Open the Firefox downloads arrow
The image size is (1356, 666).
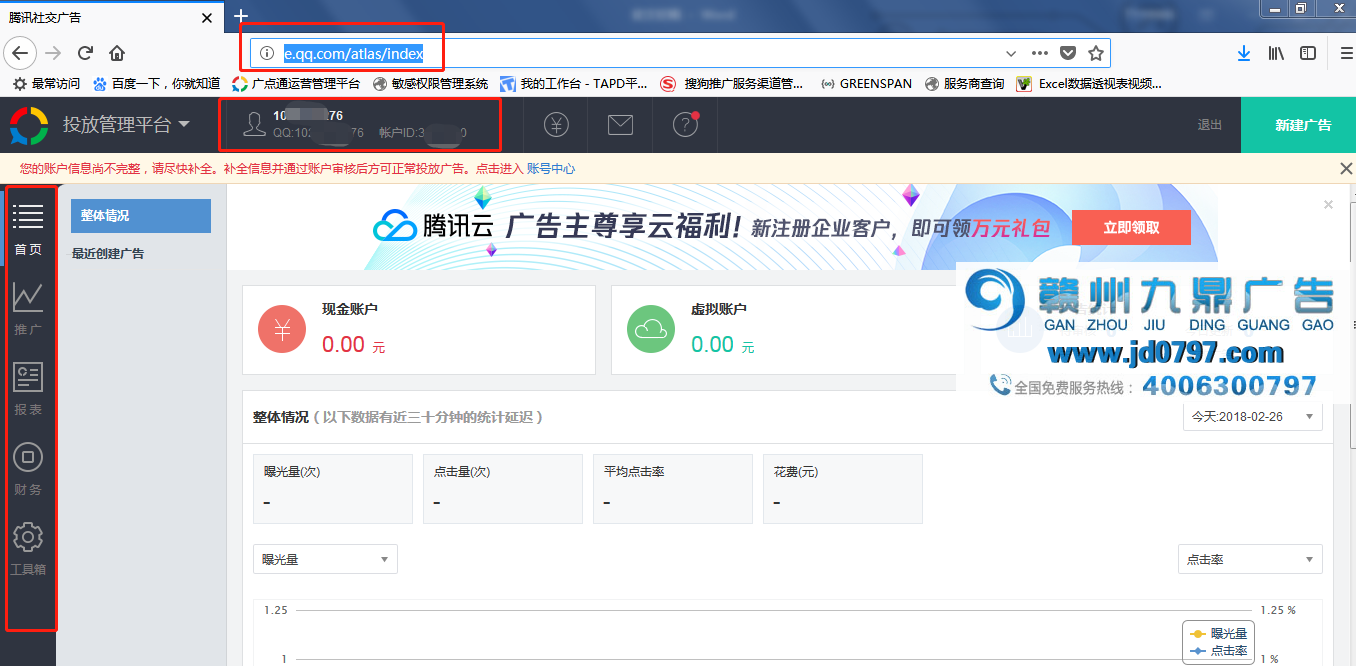1244,53
